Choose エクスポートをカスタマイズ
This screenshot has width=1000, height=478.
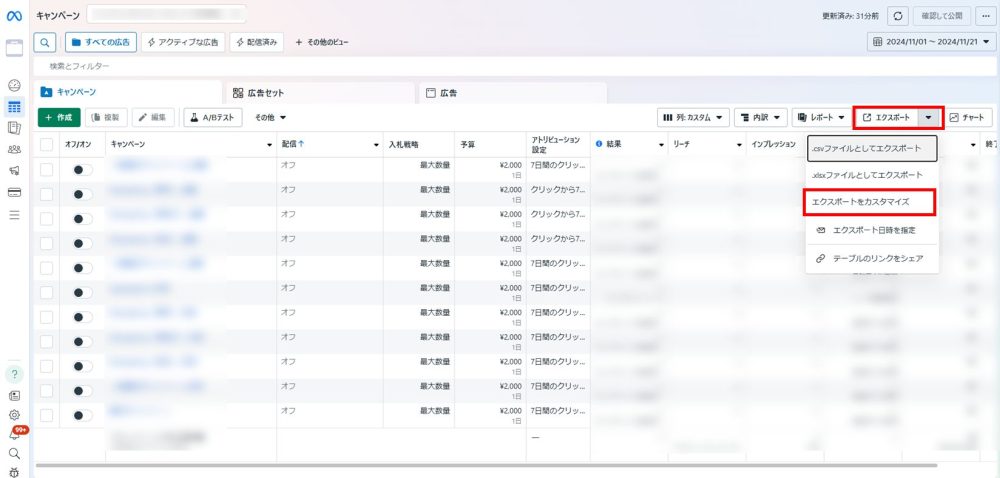[869, 201]
